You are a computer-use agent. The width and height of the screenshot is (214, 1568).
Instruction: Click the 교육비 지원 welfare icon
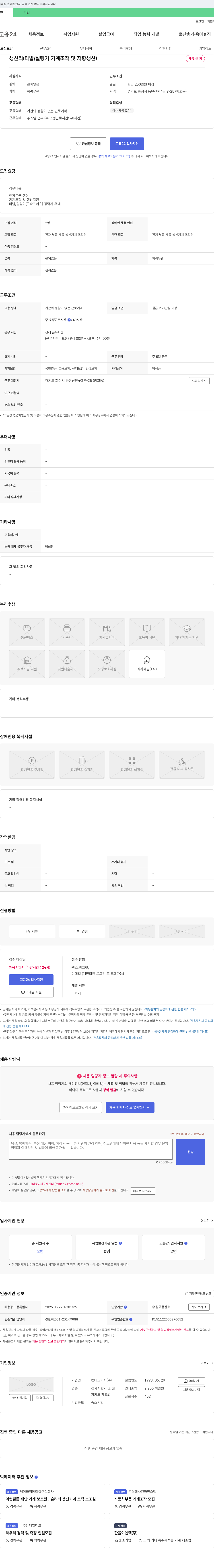(147, 632)
